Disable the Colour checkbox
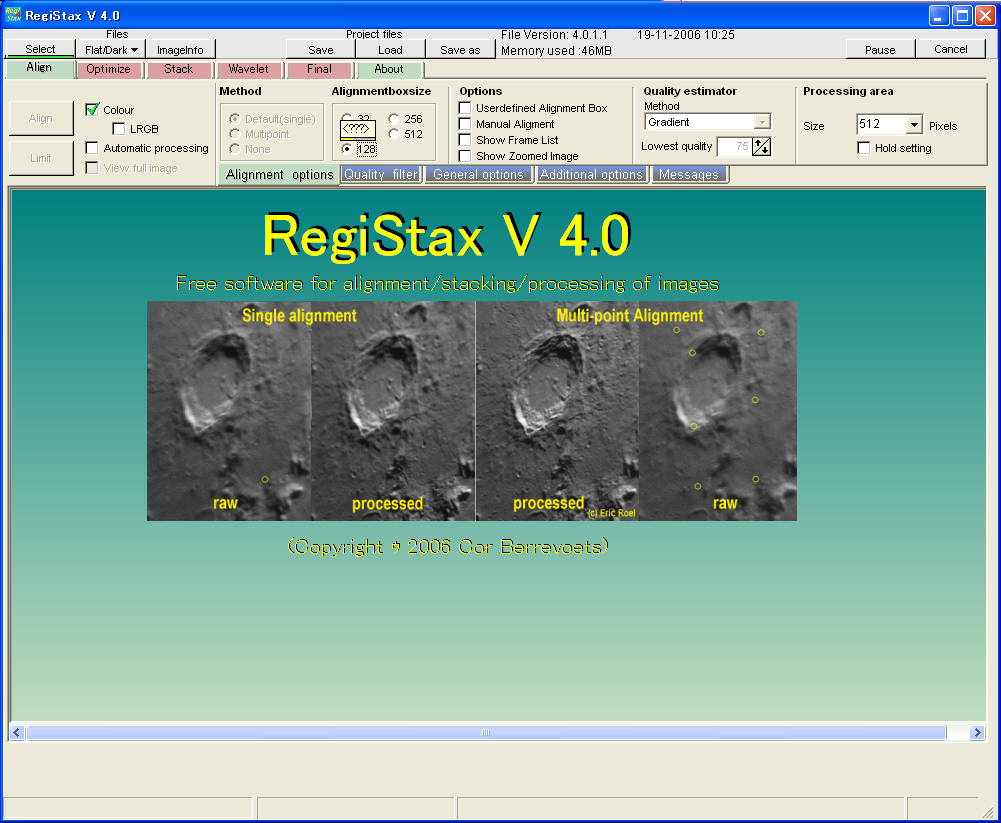 tap(93, 110)
